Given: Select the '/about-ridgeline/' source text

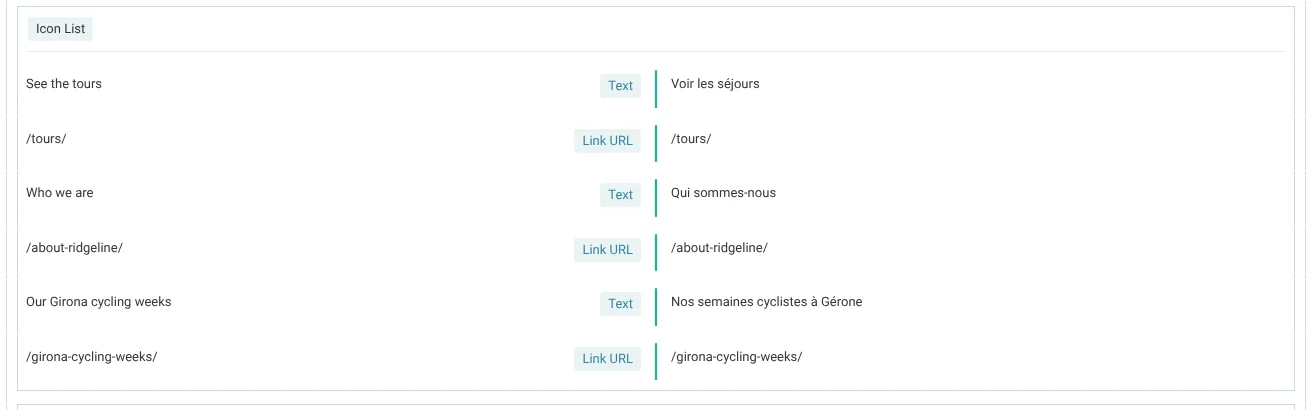Looking at the screenshot, I should (74, 248).
